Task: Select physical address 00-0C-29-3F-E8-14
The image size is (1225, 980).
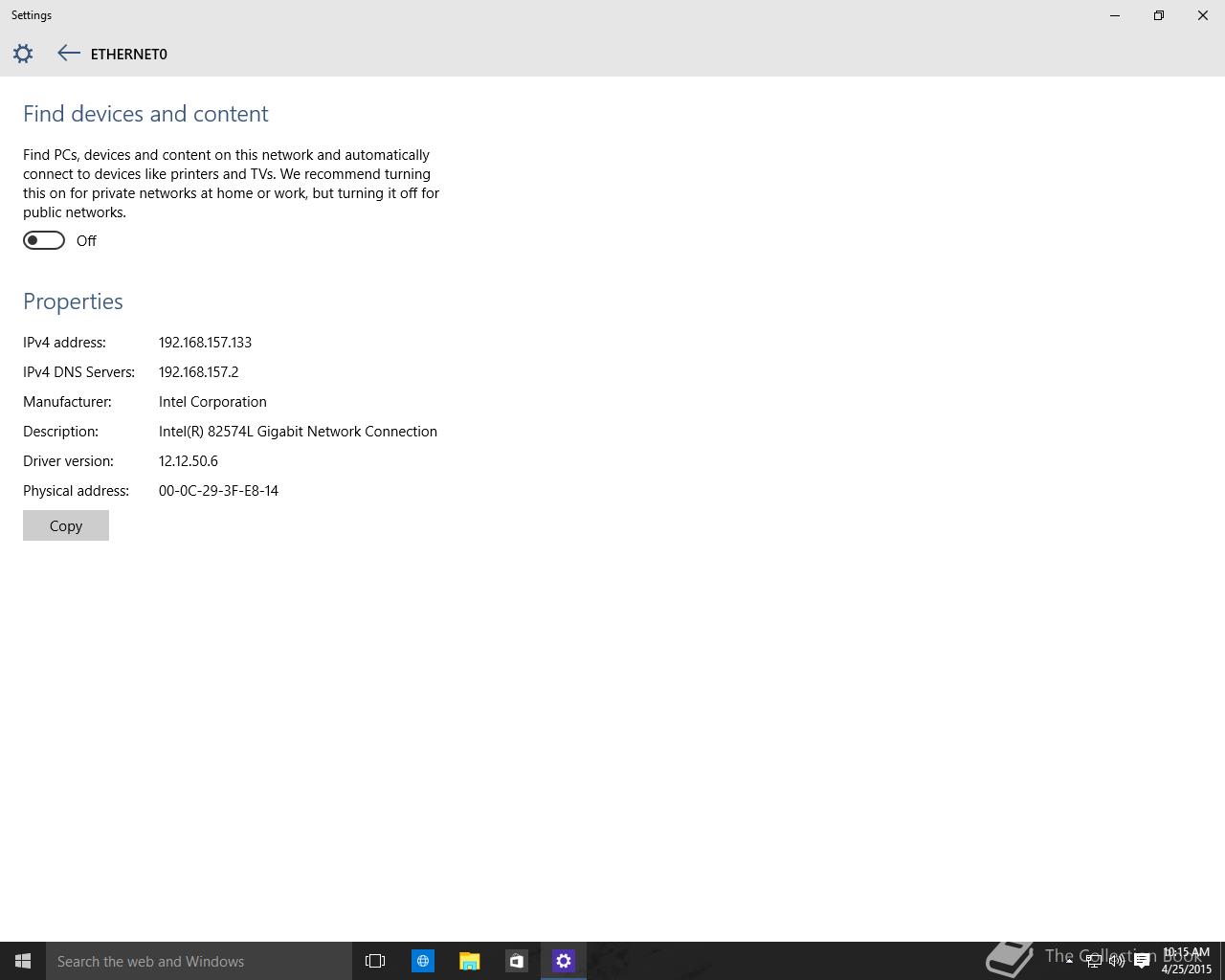Action: click(x=218, y=491)
